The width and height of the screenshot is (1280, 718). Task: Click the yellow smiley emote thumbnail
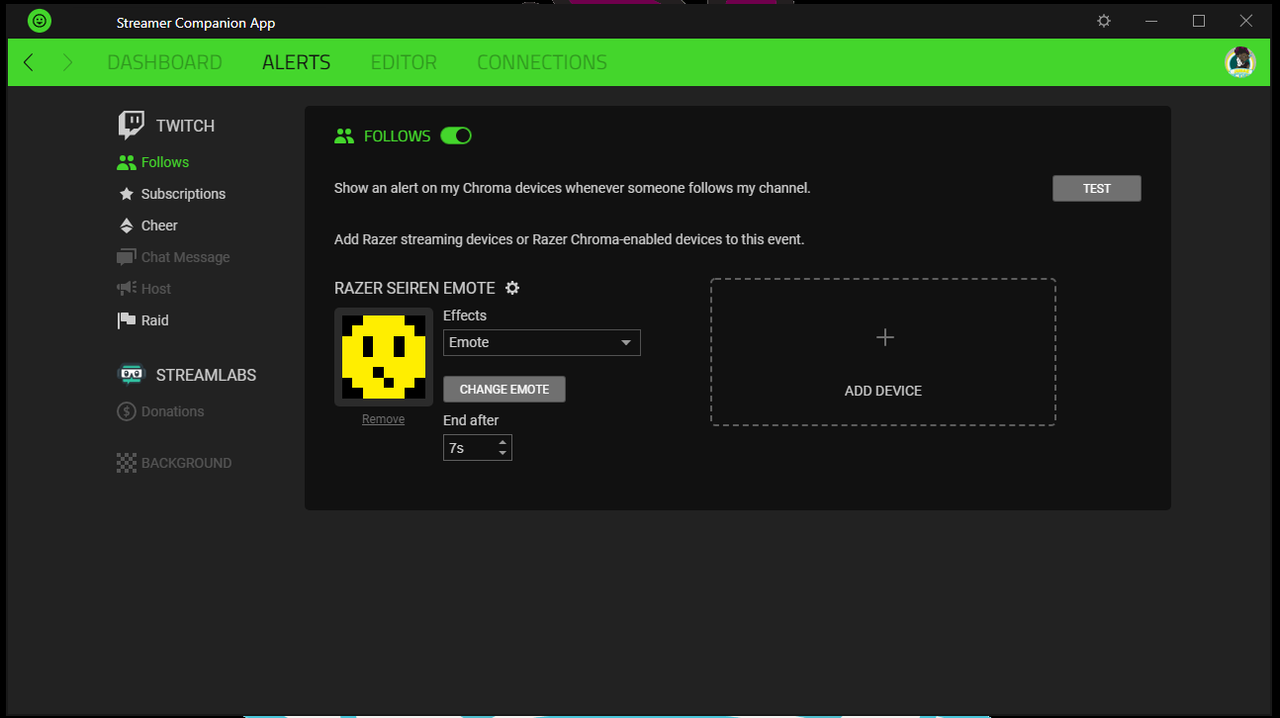pos(384,357)
